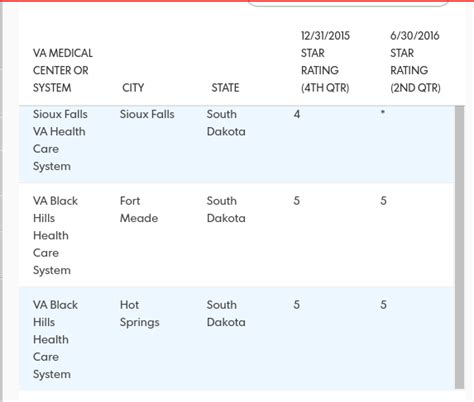Image resolution: width=474 pixels, height=402 pixels.
Task: Click South Dakota in the Fort Meade row
Action: pos(226,209)
